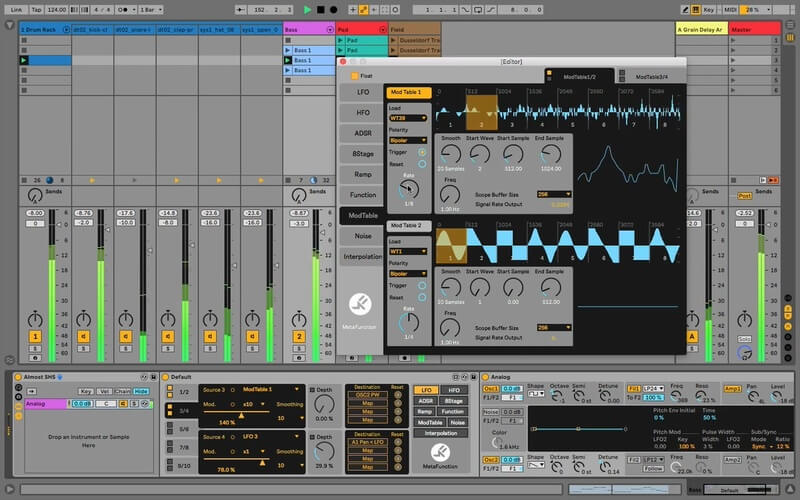This screenshot has height=500, width=800.
Task: Start playback with the green Play button
Action: point(307,9)
